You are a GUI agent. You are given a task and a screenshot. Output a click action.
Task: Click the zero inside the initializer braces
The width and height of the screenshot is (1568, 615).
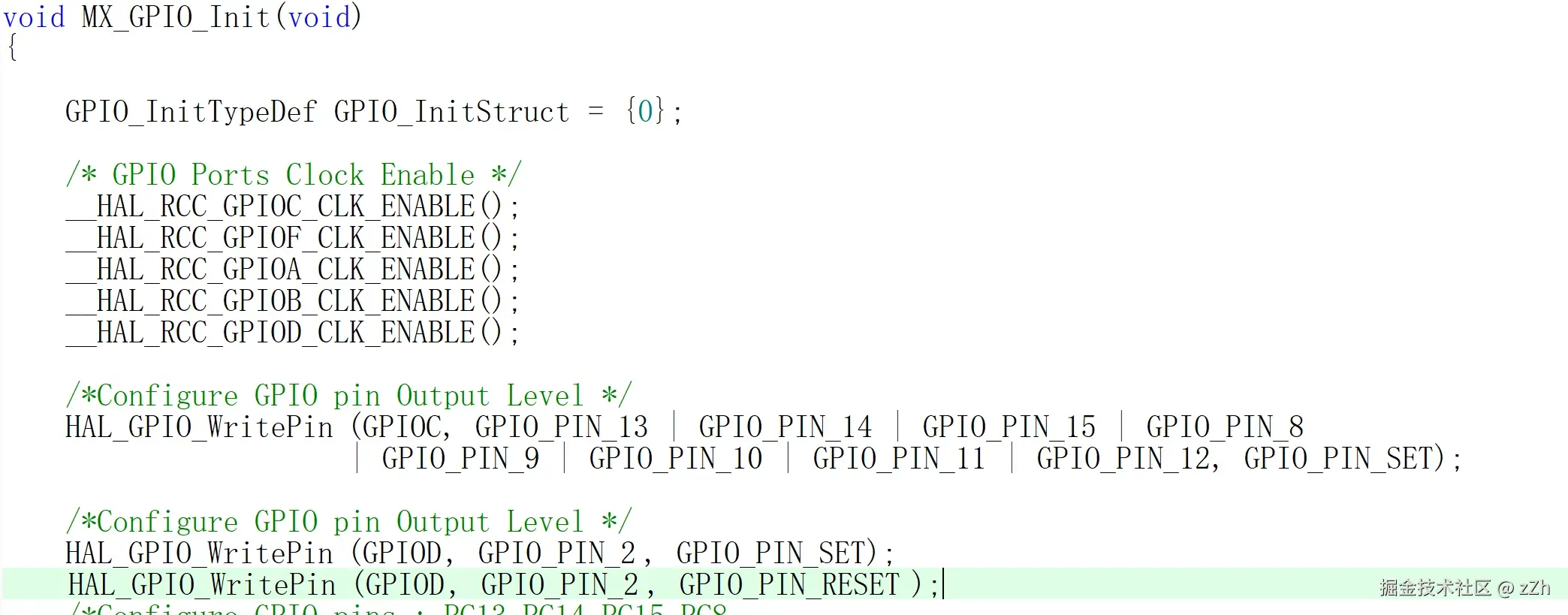coord(645,112)
